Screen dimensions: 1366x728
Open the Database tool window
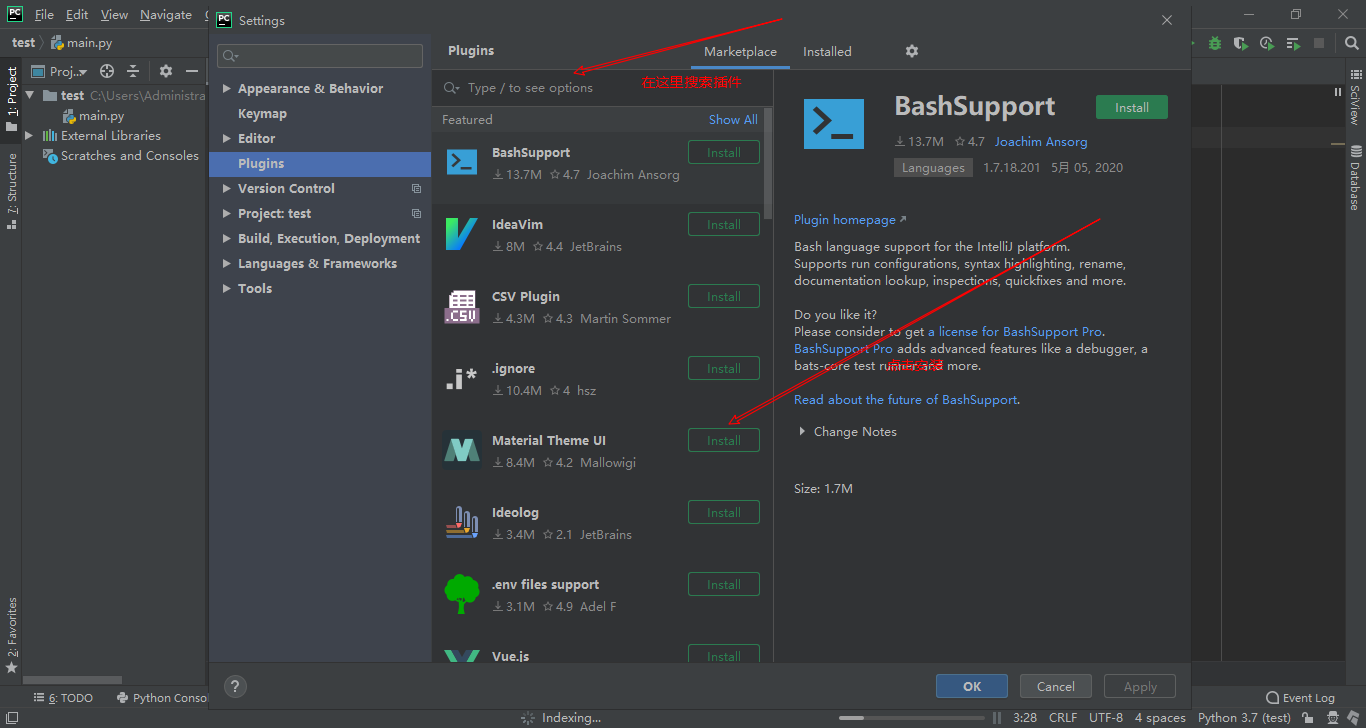pos(1355,178)
